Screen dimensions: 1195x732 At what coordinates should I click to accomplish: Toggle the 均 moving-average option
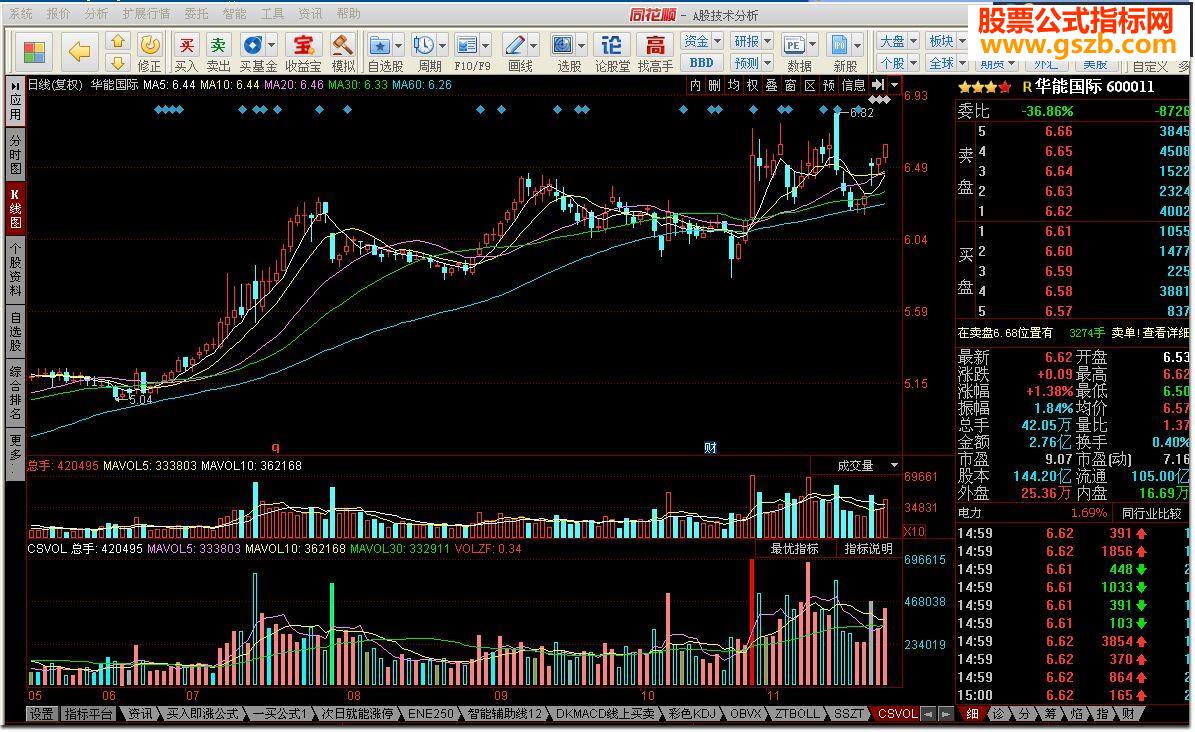733,85
